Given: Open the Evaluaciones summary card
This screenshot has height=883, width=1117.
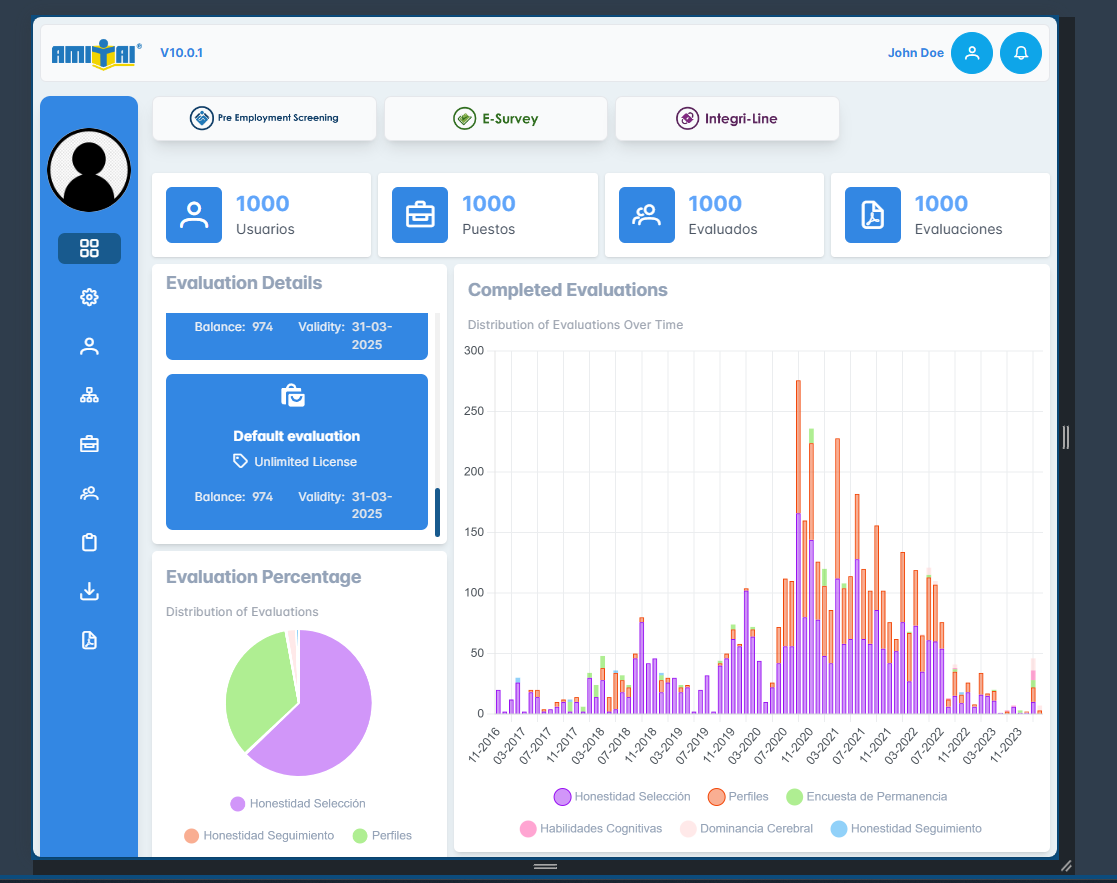Looking at the screenshot, I should click(x=940, y=215).
